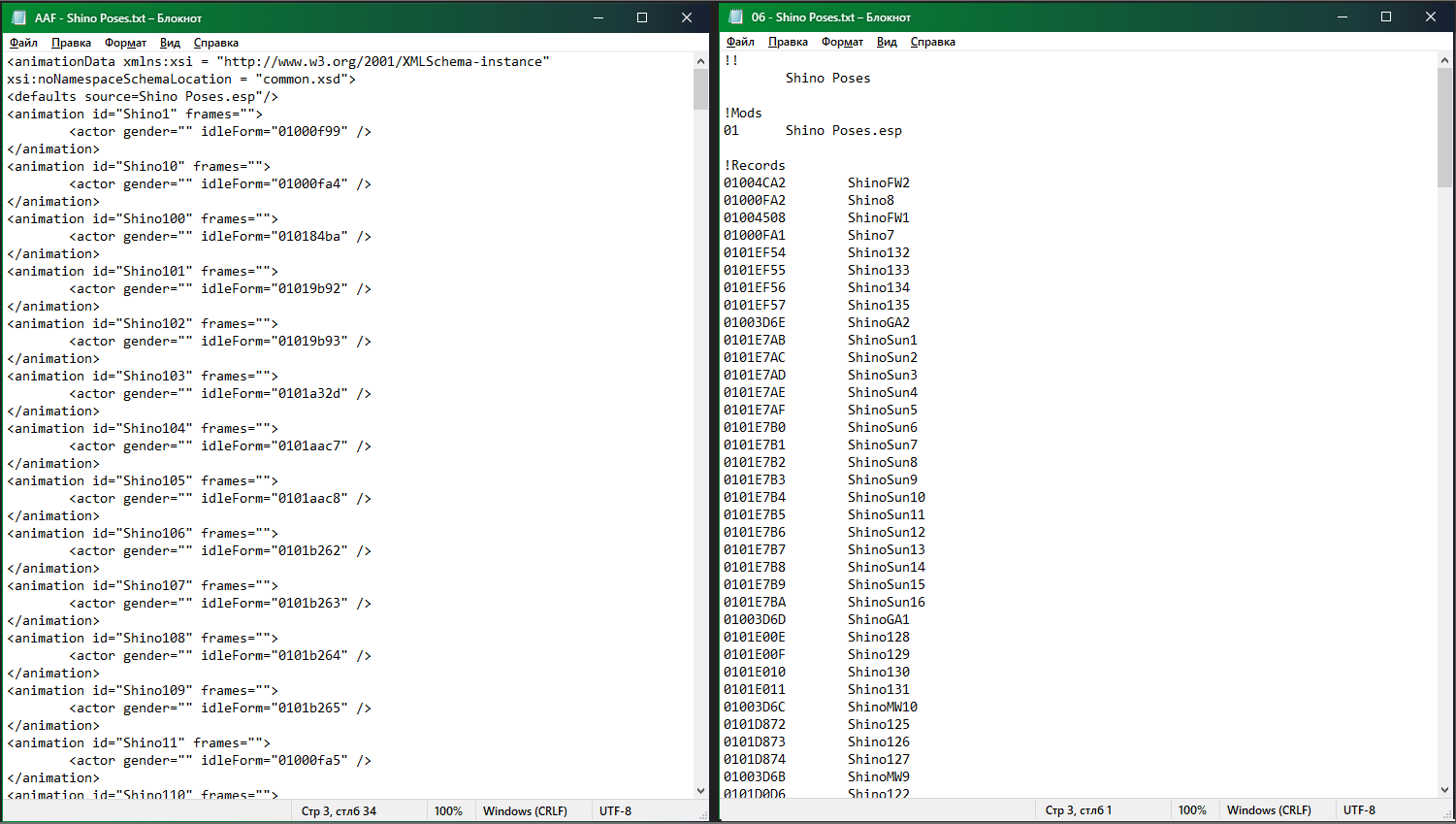Click record 01003D6B ShinoMW9
This screenshot has height=824, width=1456.
click(817, 776)
